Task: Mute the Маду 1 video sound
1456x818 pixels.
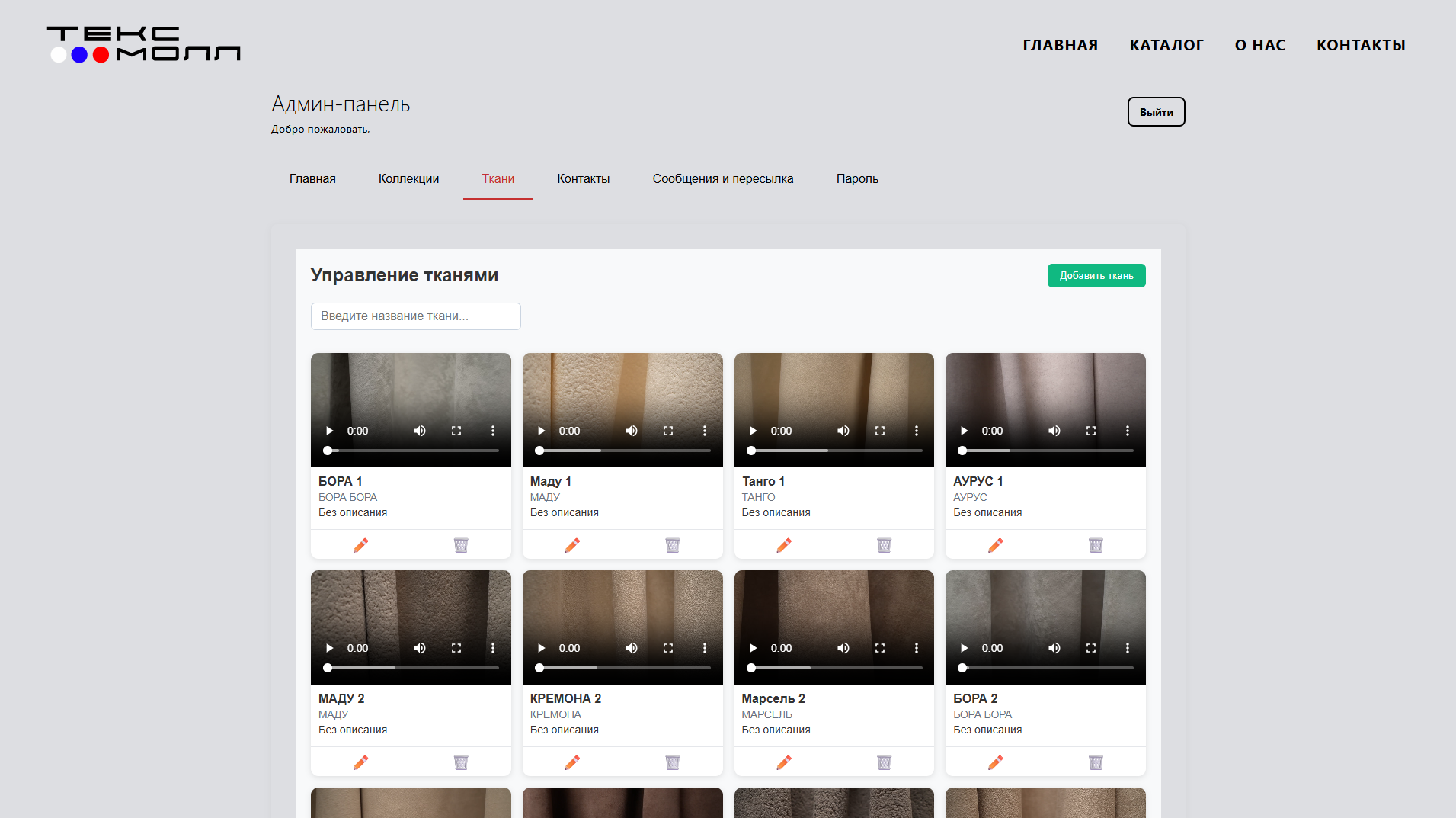Action: tap(632, 431)
